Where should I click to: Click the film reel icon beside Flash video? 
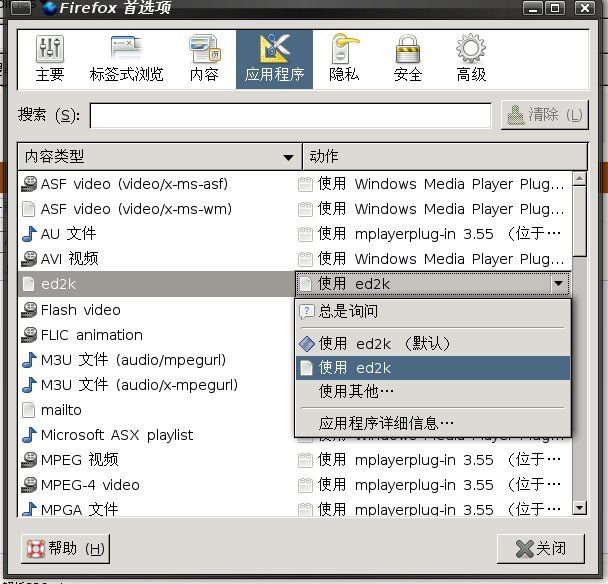[29, 310]
